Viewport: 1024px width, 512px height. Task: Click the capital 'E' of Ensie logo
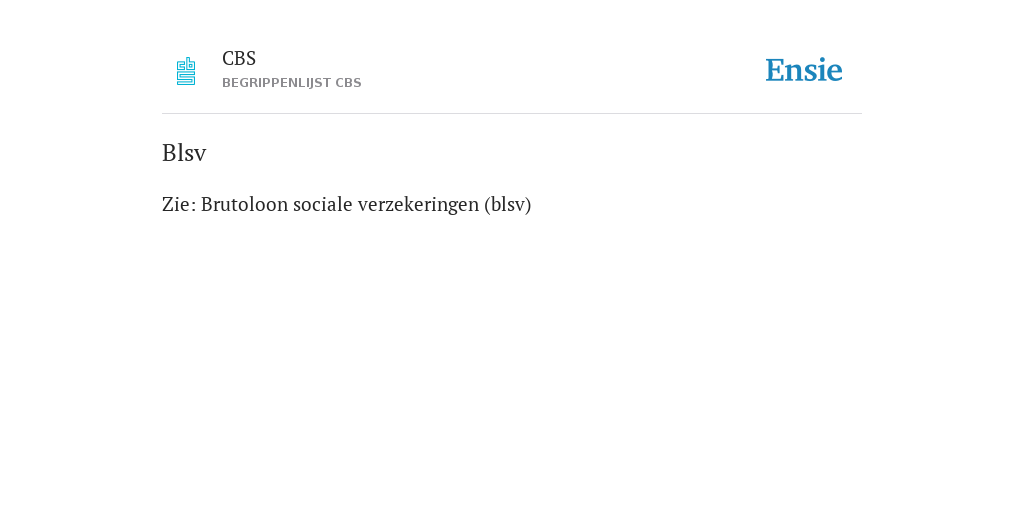point(775,70)
